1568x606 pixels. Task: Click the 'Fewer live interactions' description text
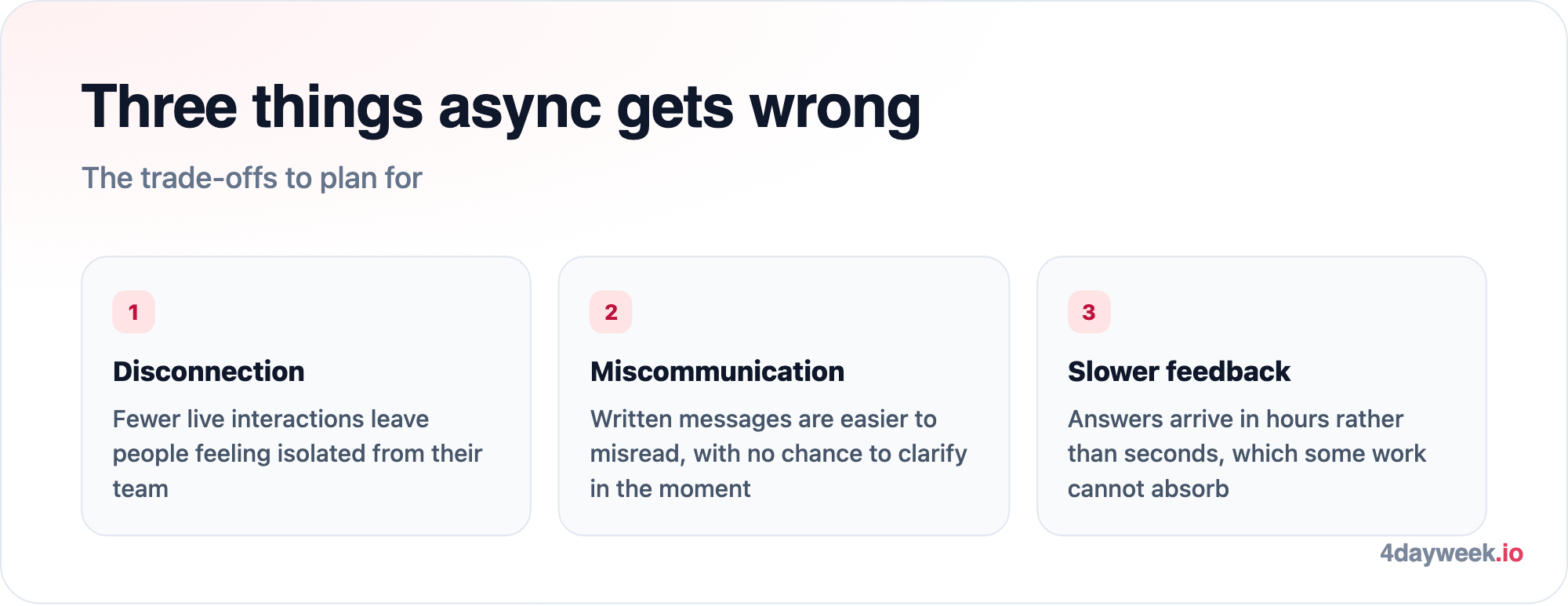297,453
